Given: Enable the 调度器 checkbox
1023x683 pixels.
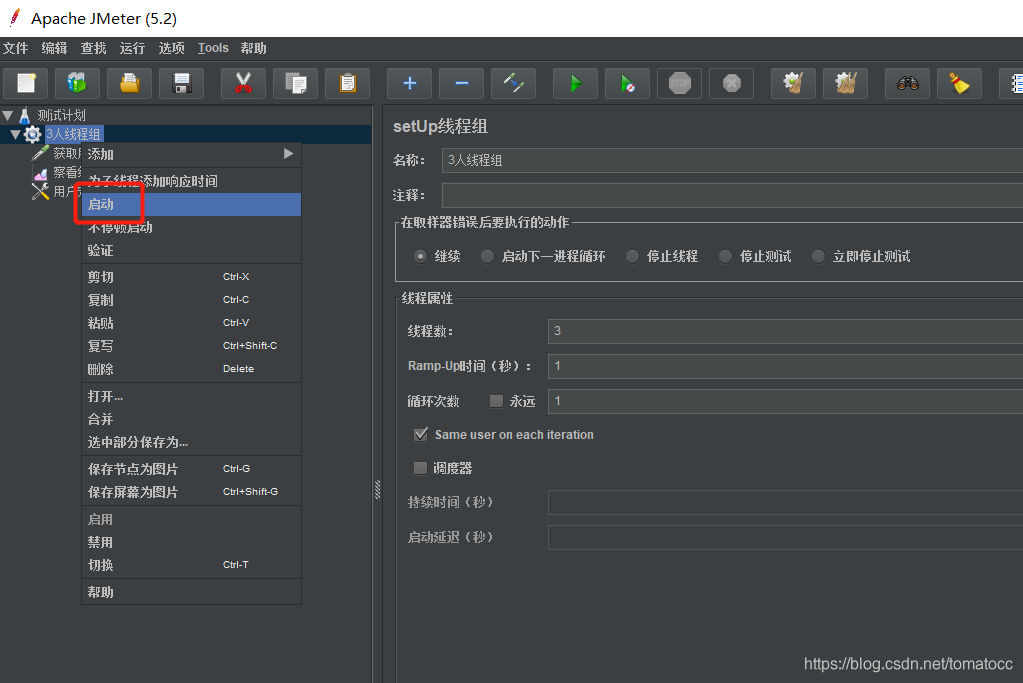Looking at the screenshot, I should pyautogui.click(x=420, y=468).
